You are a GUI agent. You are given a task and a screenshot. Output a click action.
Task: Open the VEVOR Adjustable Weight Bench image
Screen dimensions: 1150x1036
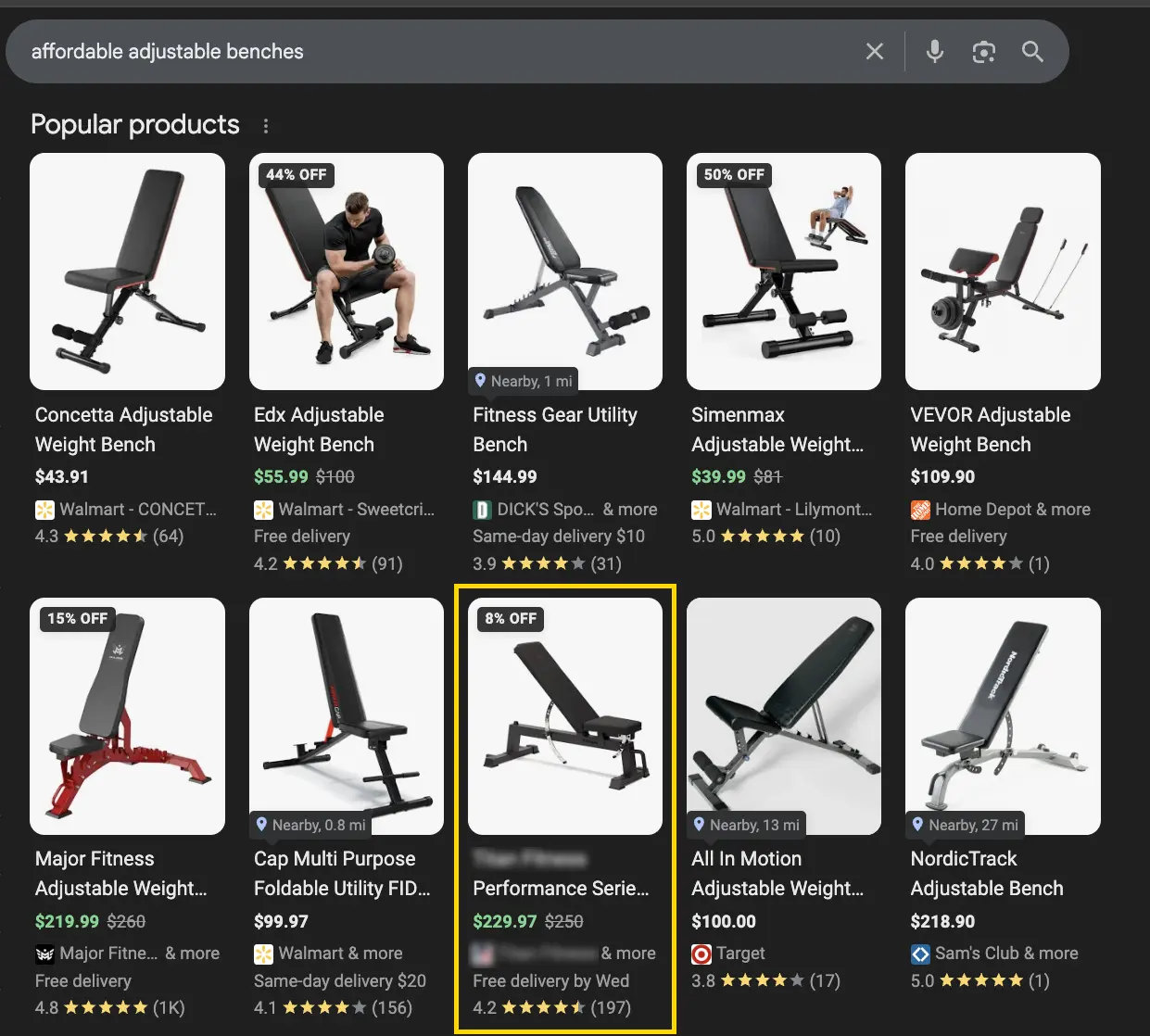1003,272
